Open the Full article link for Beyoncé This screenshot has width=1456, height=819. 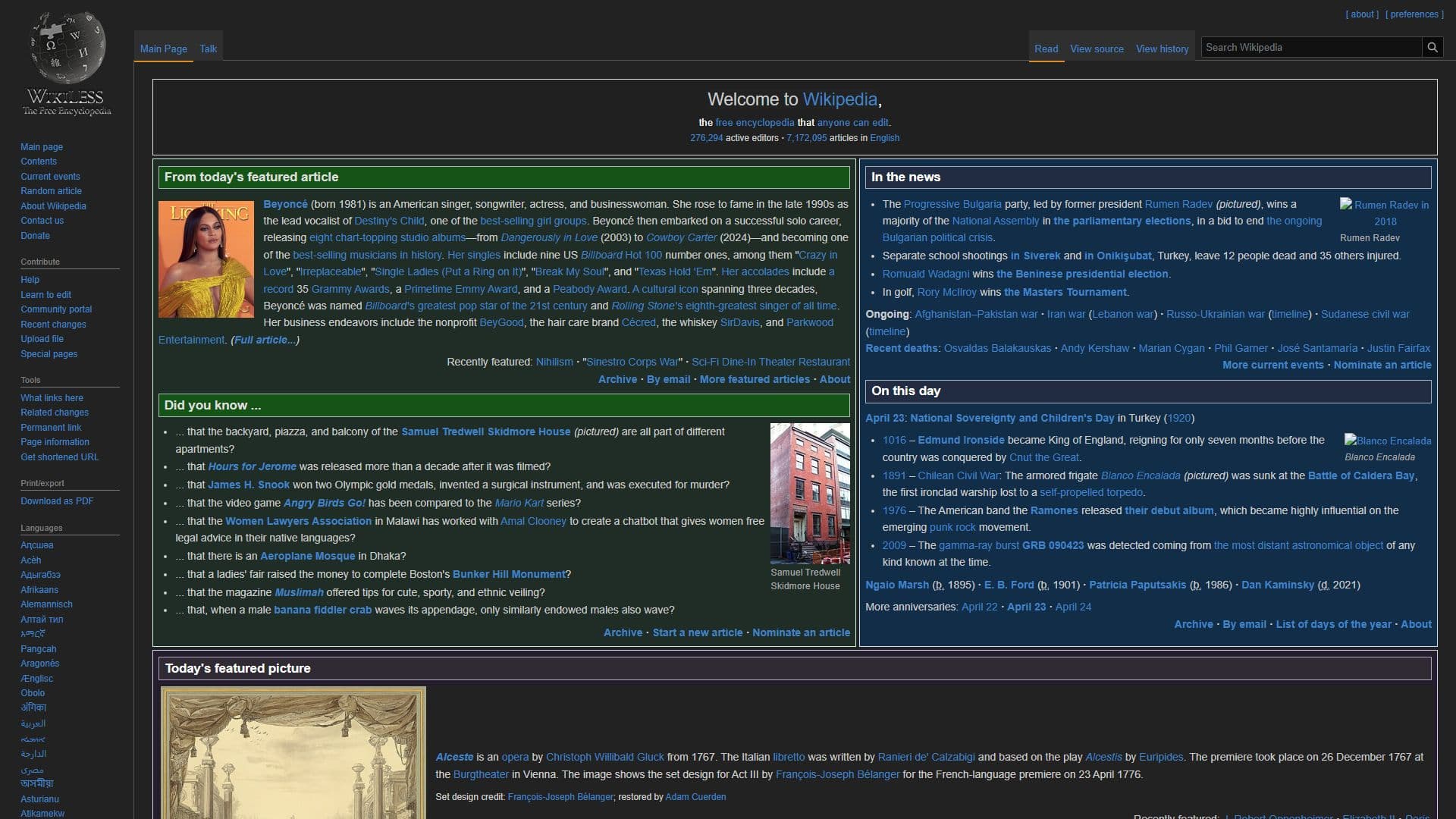265,340
